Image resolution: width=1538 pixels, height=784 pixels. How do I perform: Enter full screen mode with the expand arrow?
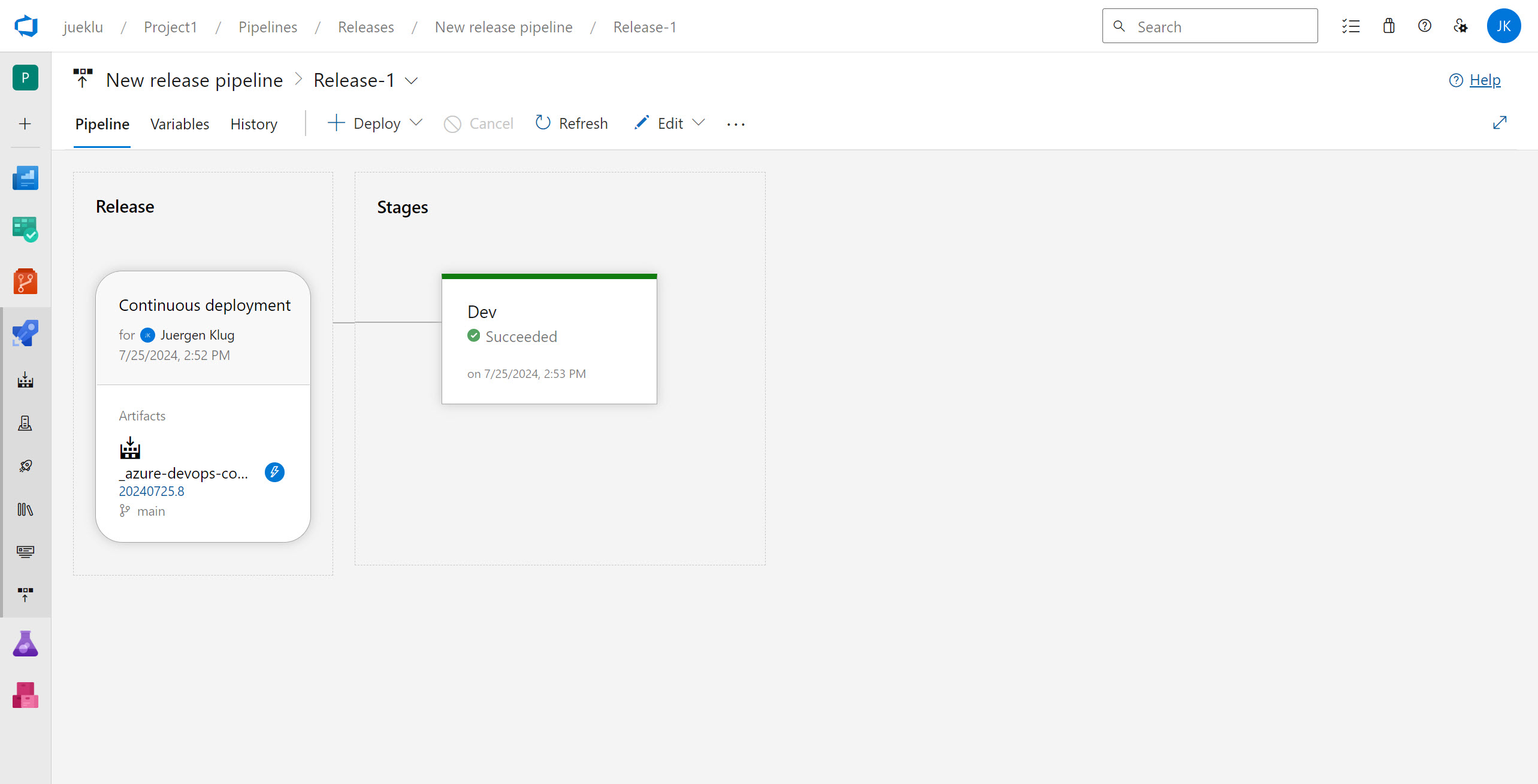[1499, 123]
